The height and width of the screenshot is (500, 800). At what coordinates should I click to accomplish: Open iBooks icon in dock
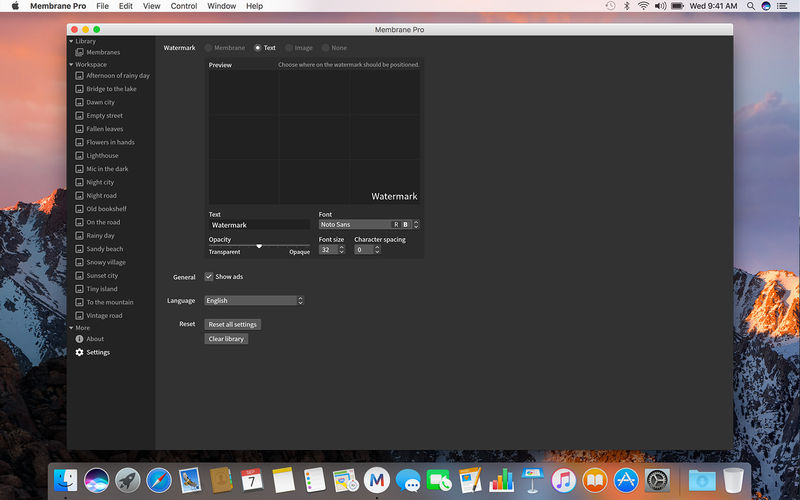594,480
